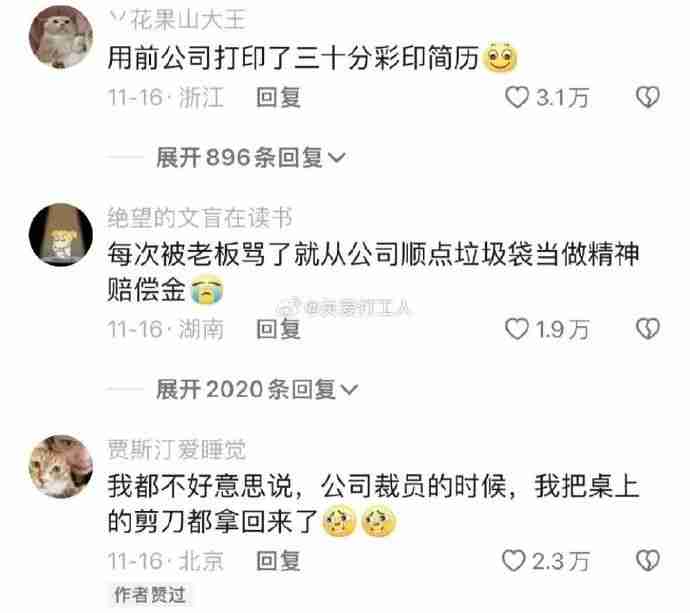Like the comment about taking scissors home

coord(514,561)
